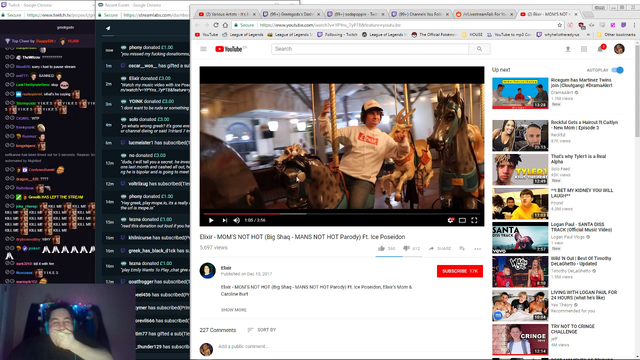Click the red Subscribe 17K button

460,271
